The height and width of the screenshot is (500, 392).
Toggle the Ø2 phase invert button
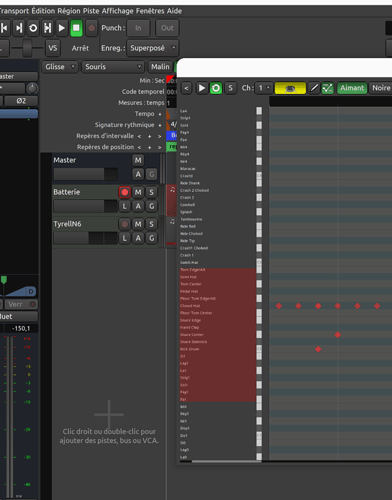21,101
